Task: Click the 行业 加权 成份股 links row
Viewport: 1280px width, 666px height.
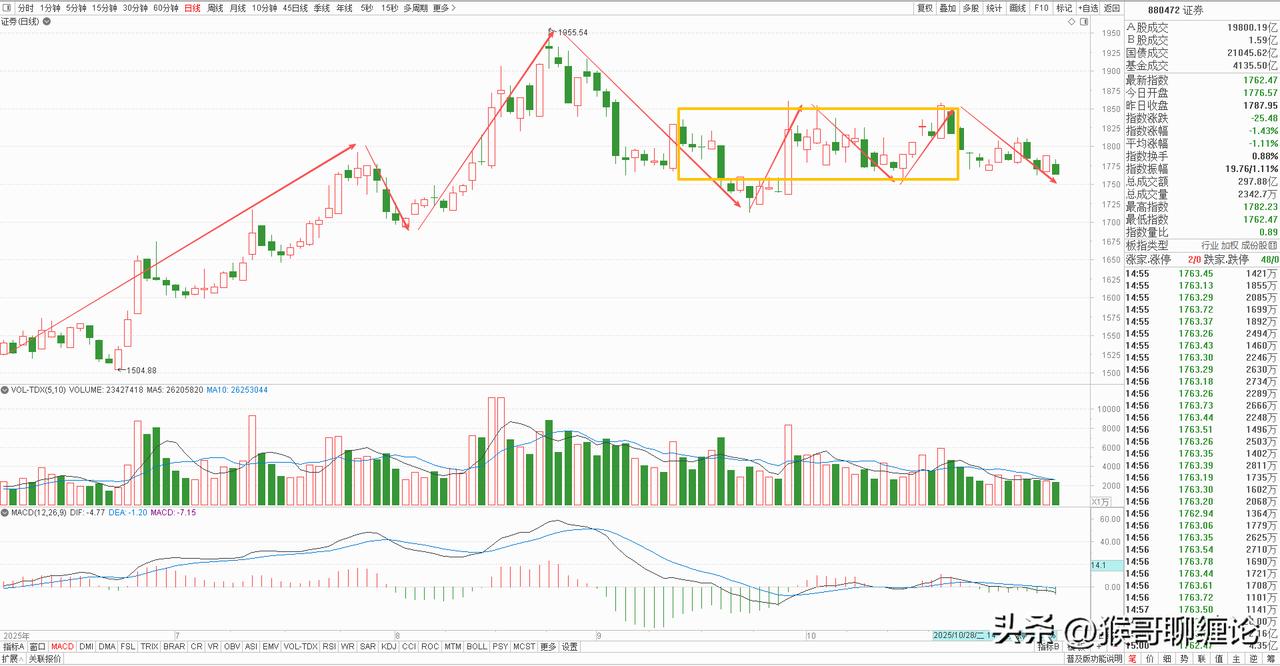Action: click(1238, 245)
